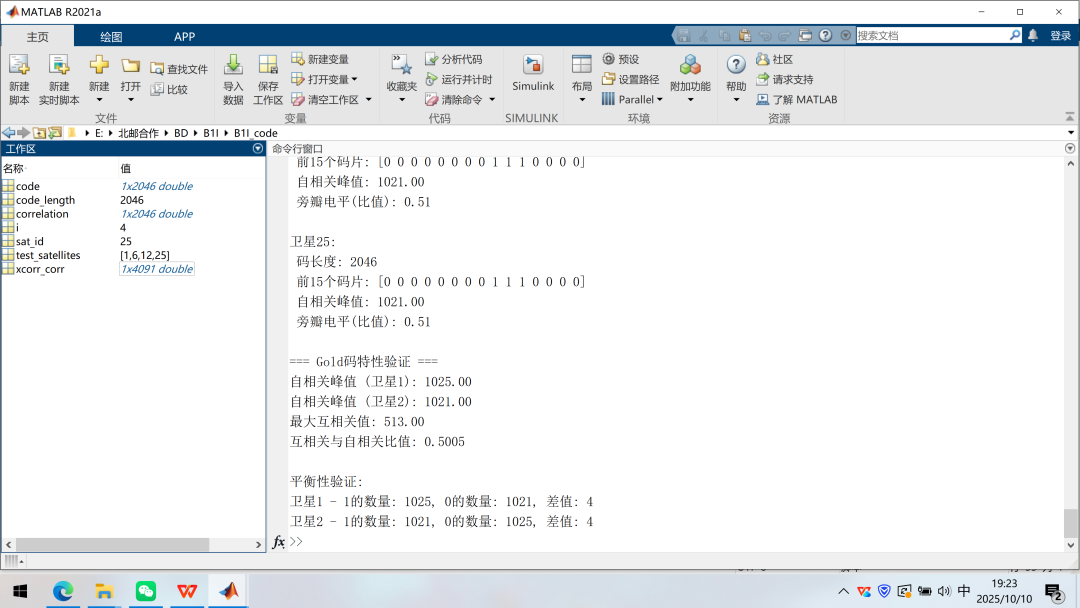Expand 清空工作区 (Clear Workspace) dropdown arrow
The width and height of the screenshot is (1080, 608).
[368, 100]
